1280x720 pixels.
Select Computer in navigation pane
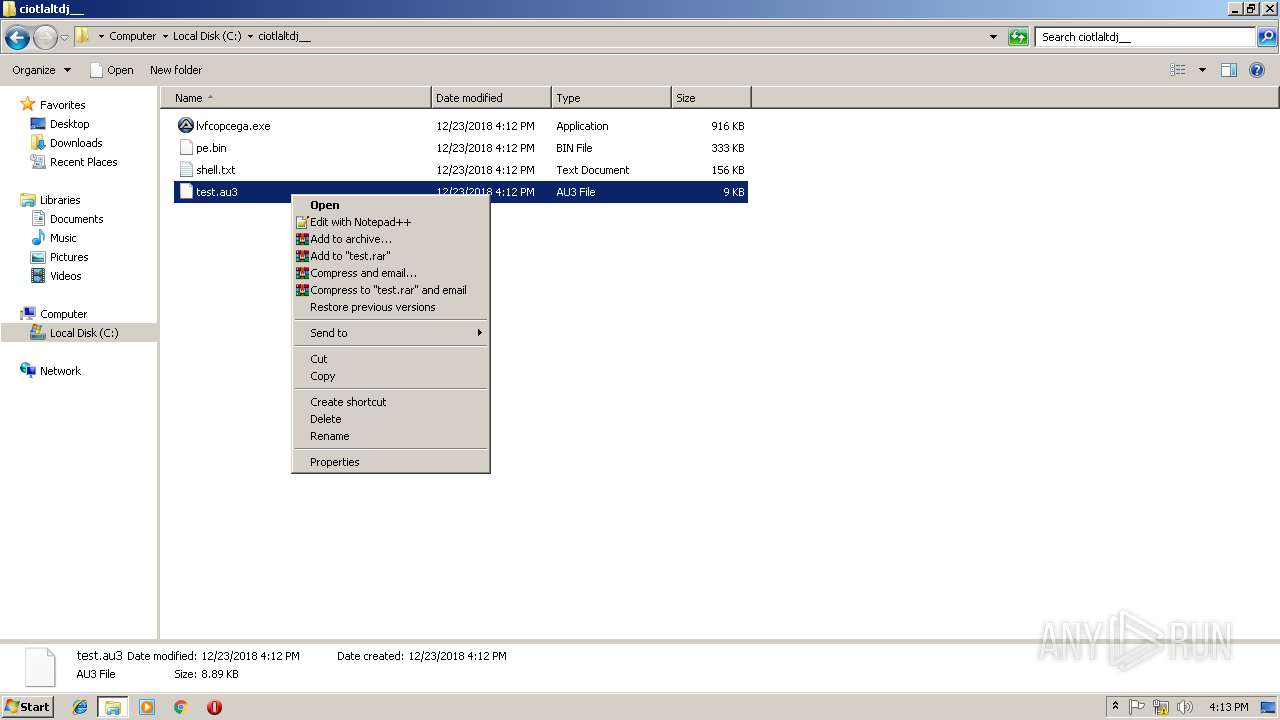63,314
